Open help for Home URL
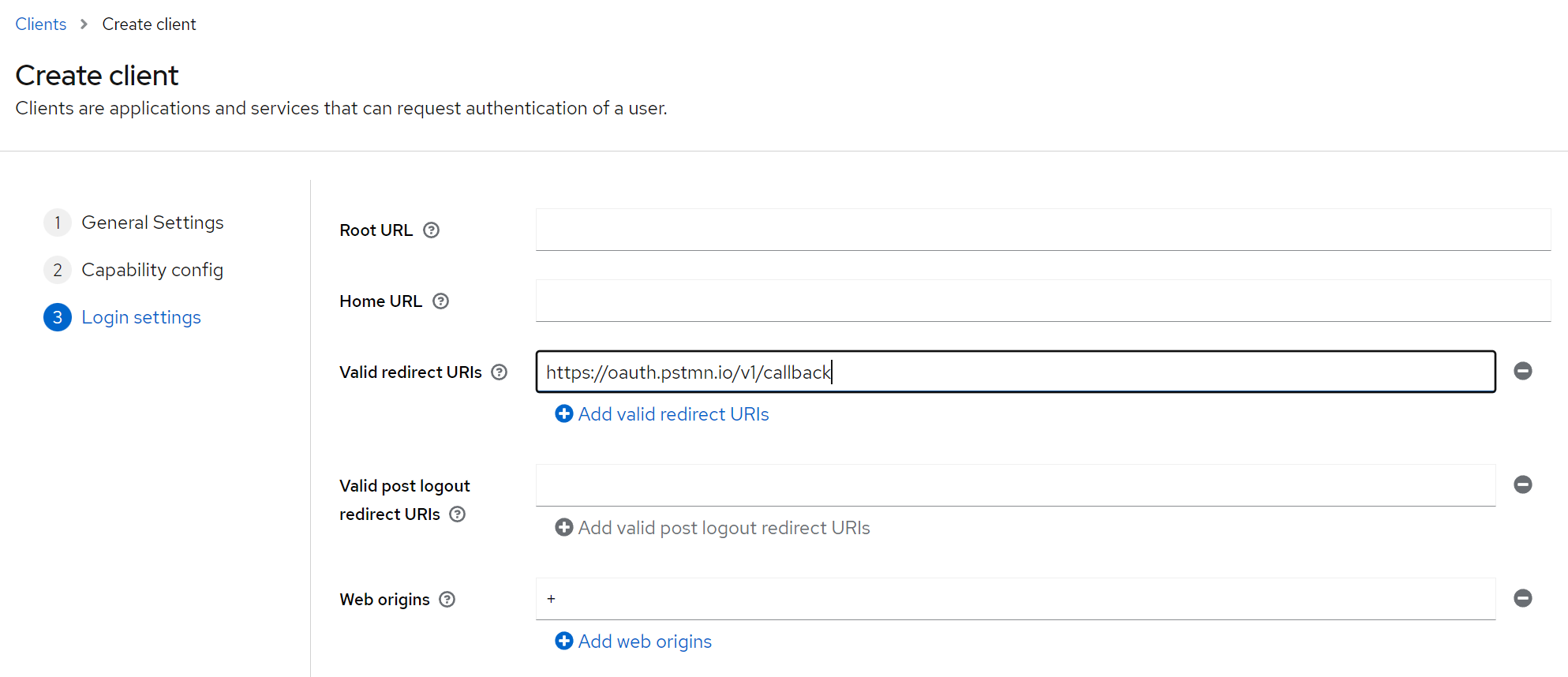 [x=441, y=301]
